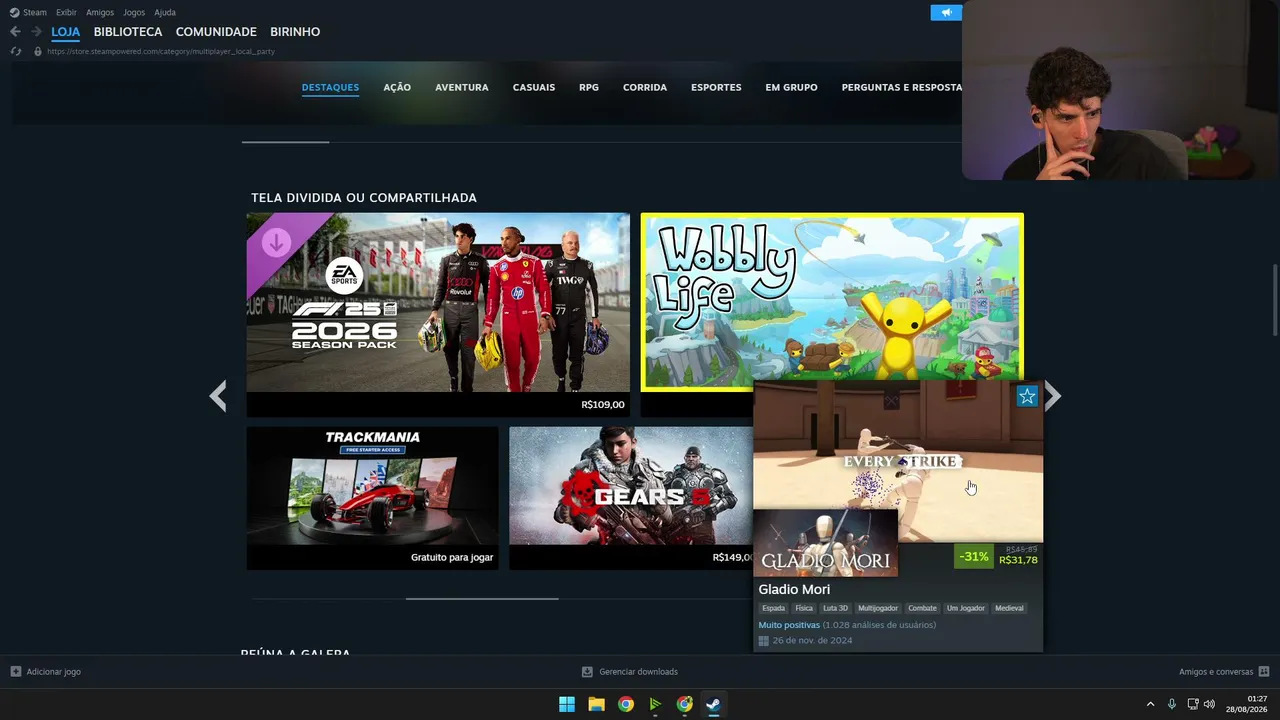Select the CASUAIS category tab
1280x720 pixels.
tap(534, 87)
